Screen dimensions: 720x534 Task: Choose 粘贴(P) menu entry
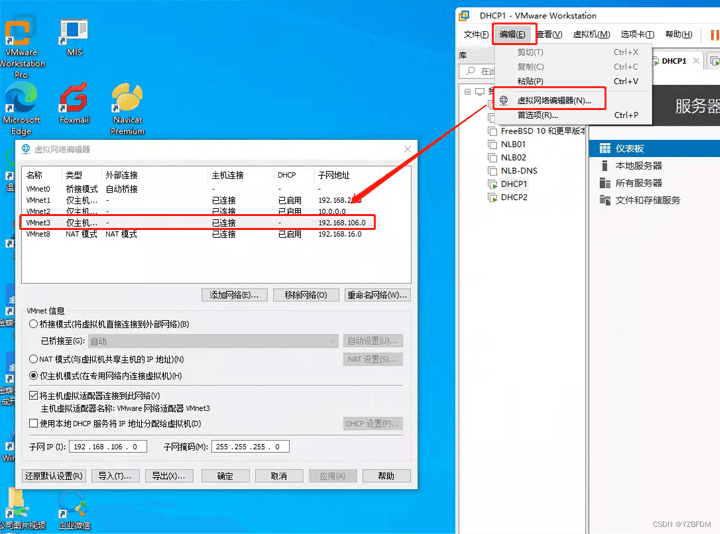(x=573, y=81)
